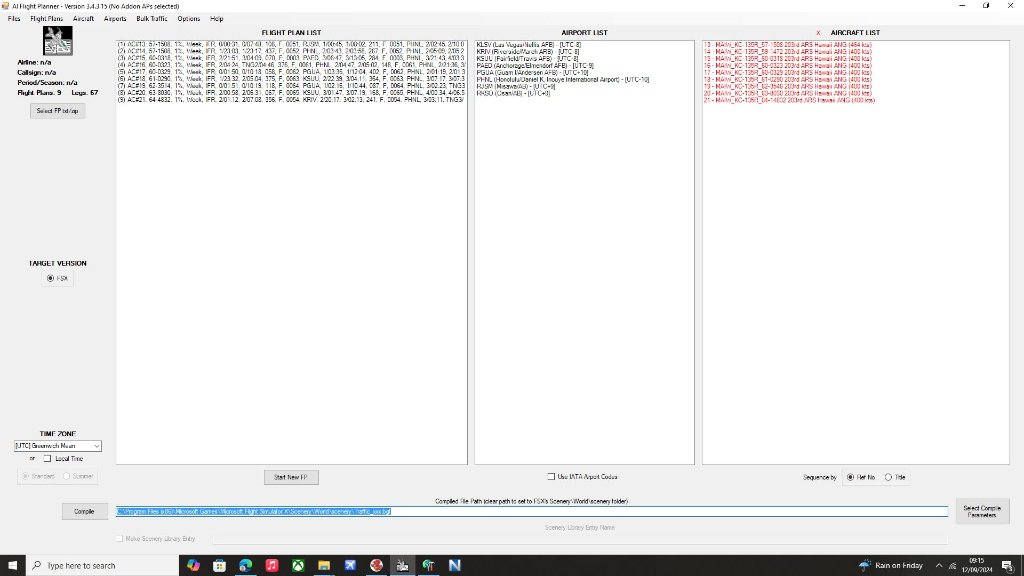1024x576 pixels.
Task: Click the Type here to search box
Action: (103, 566)
